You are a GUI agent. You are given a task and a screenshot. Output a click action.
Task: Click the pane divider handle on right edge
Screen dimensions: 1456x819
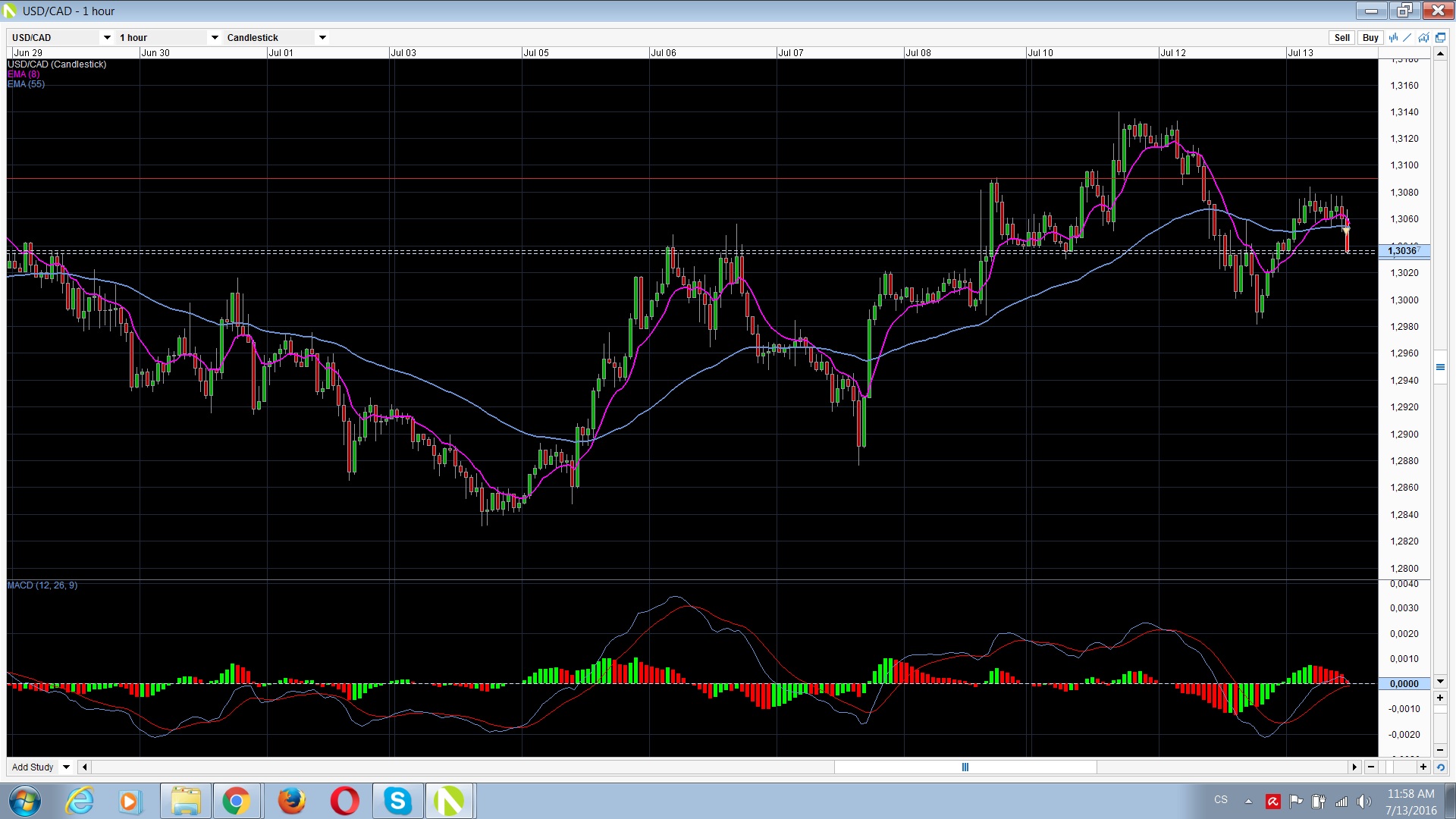click(x=1440, y=367)
